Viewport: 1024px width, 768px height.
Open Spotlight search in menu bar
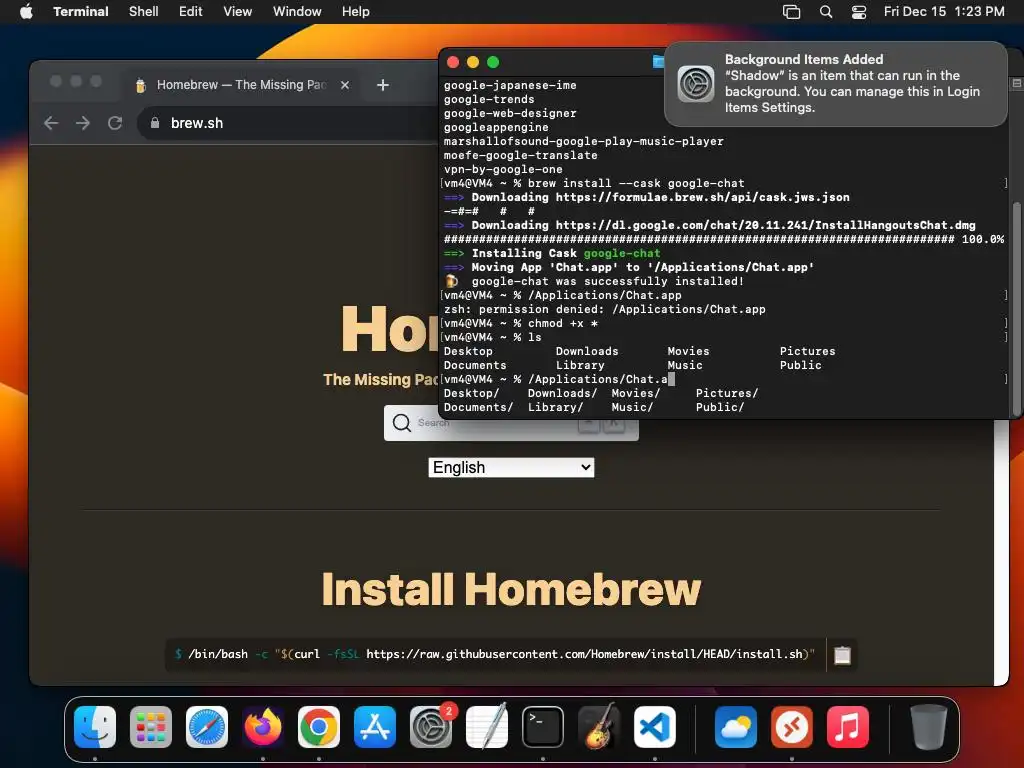(x=826, y=11)
